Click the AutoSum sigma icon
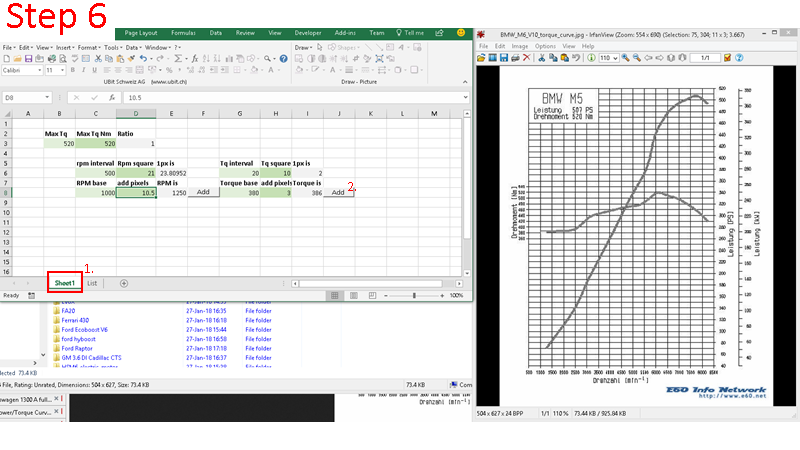The width and height of the screenshot is (800, 450). pyautogui.click(x=178, y=59)
